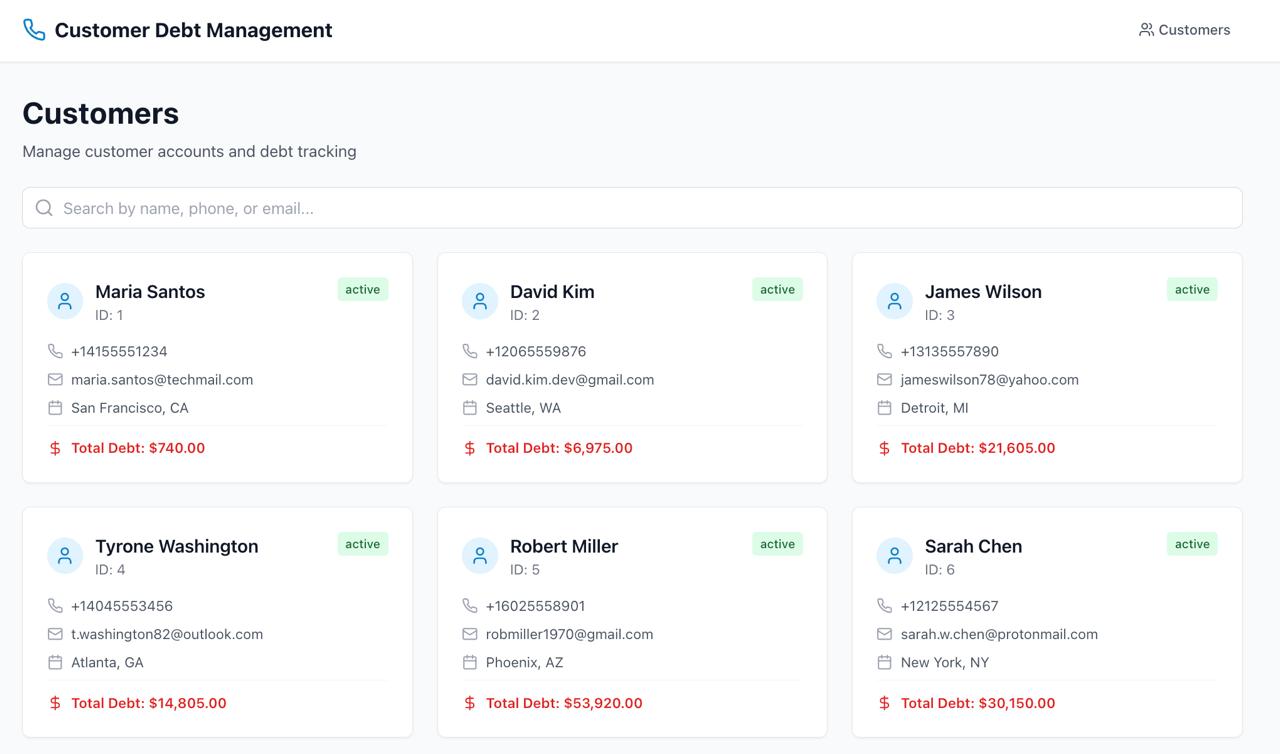Click active badge on David Kim card

[777, 289]
